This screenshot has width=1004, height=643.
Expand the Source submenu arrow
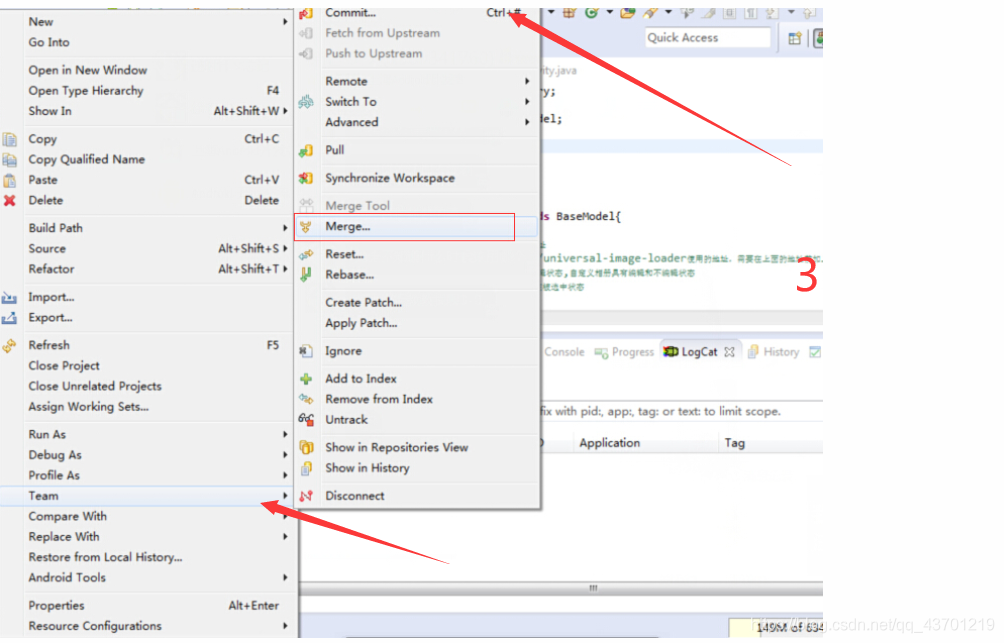tap(285, 248)
